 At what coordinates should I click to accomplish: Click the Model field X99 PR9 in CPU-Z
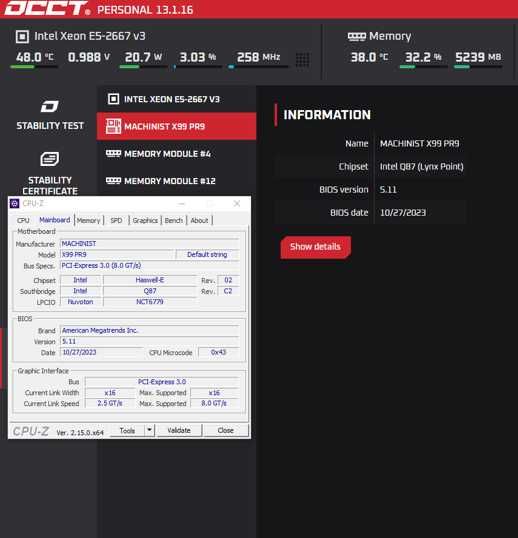click(x=117, y=255)
